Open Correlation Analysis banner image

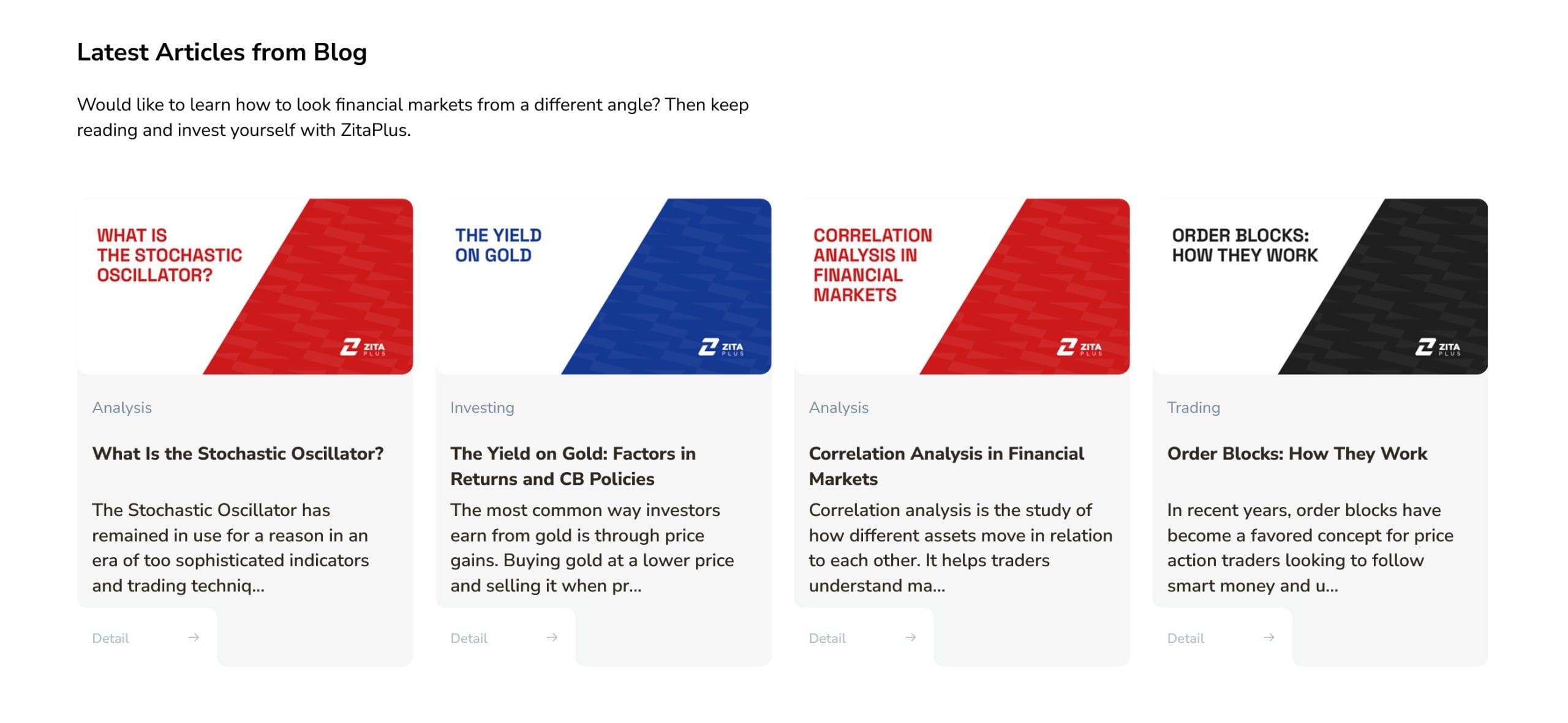coord(962,286)
